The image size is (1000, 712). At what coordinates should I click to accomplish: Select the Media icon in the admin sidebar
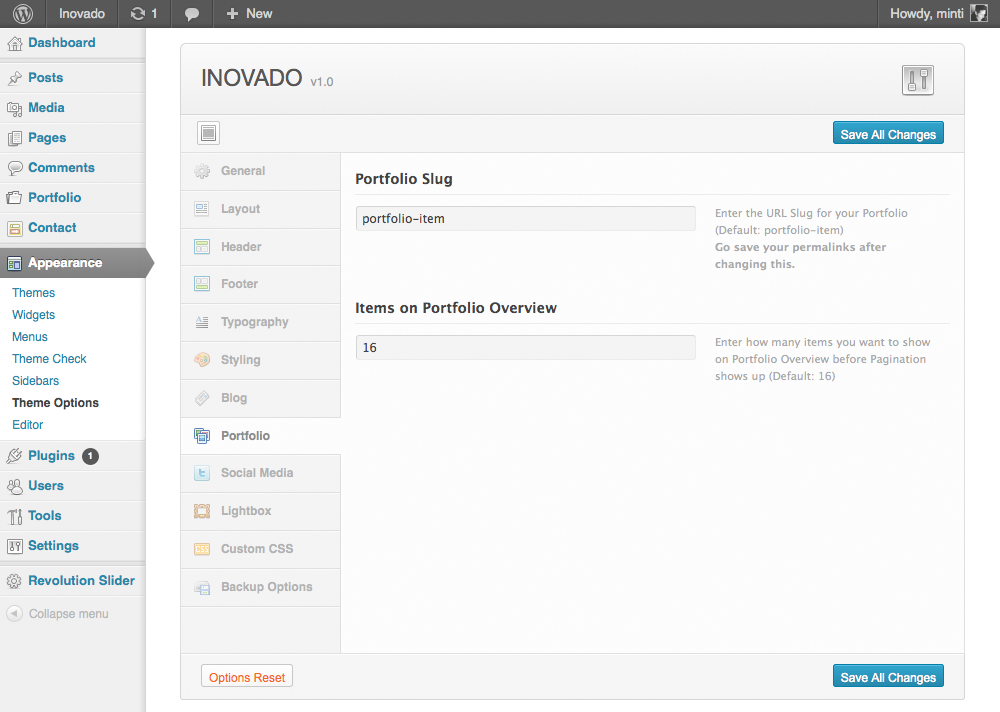tap(14, 107)
